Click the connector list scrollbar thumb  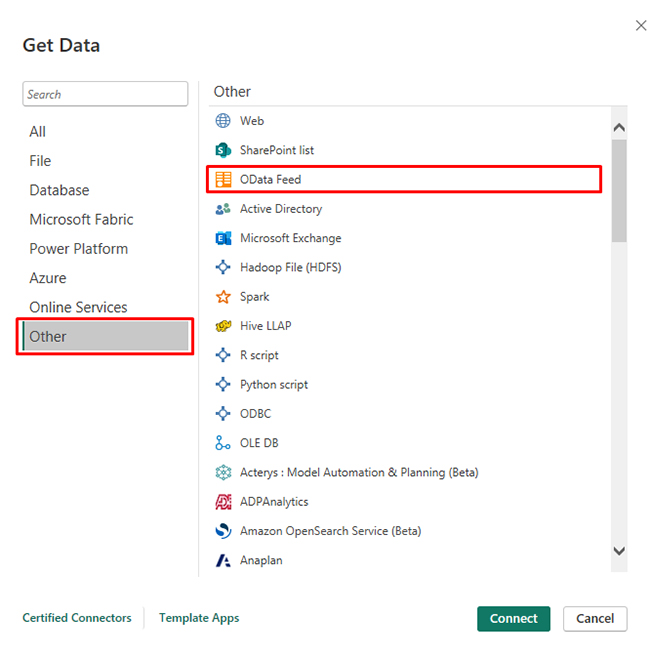pos(619,191)
